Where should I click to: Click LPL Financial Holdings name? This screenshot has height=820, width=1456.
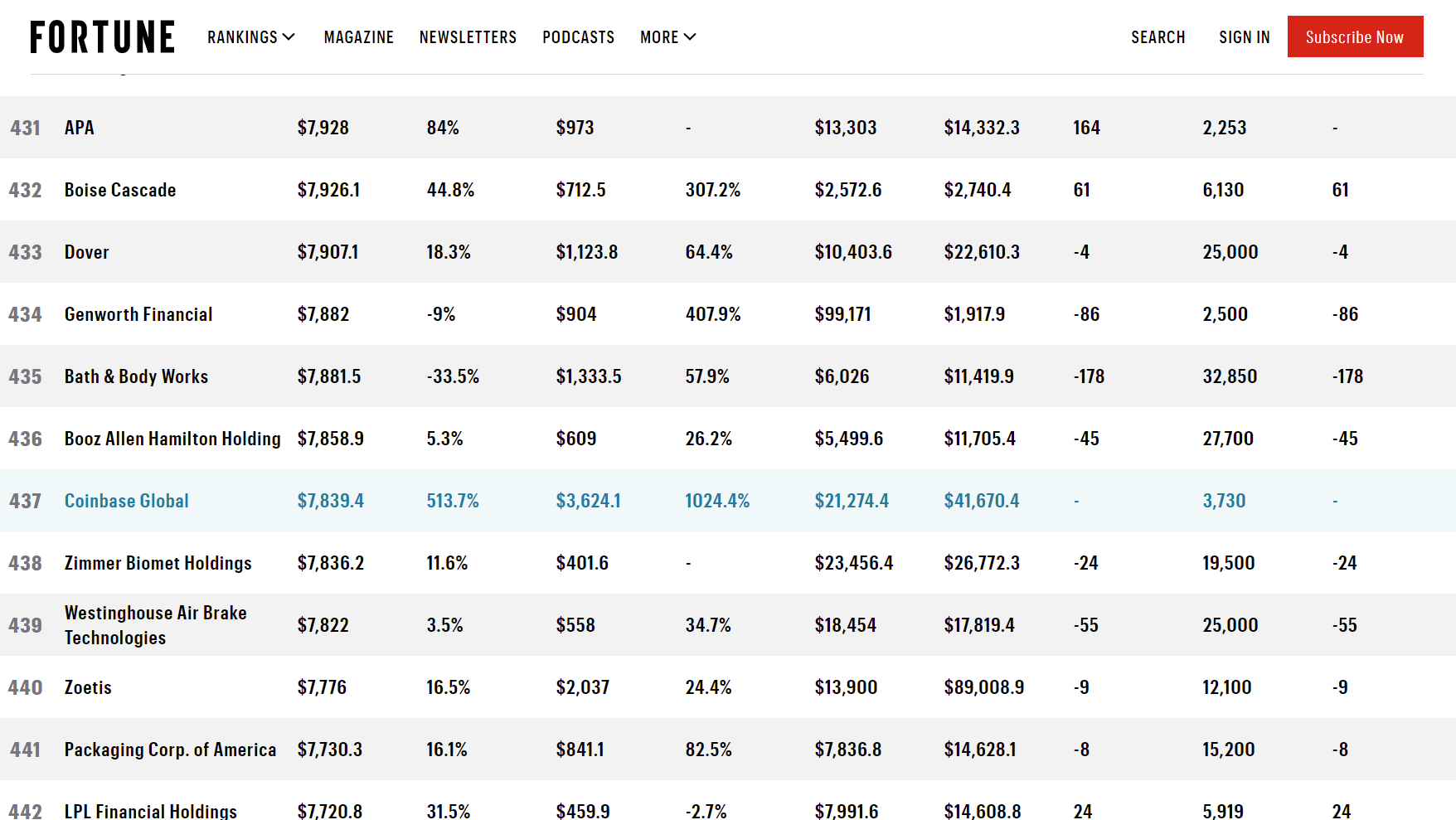tap(151, 811)
